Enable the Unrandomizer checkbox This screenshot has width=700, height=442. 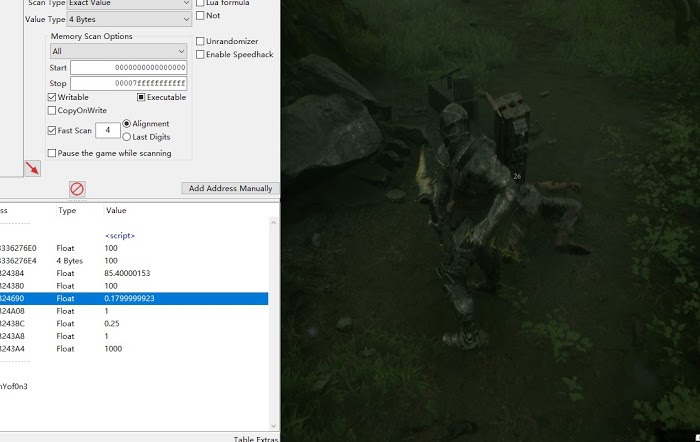(200, 41)
